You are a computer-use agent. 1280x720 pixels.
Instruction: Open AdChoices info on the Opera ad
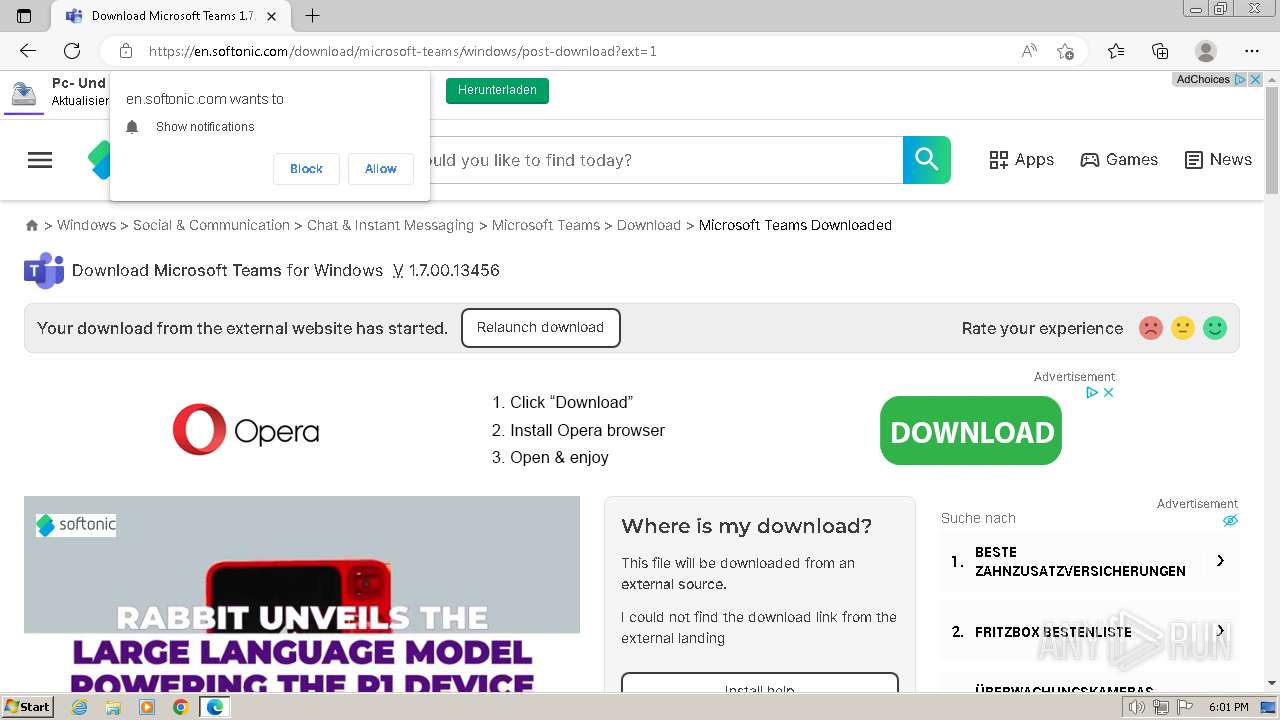[x=1093, y=393]
